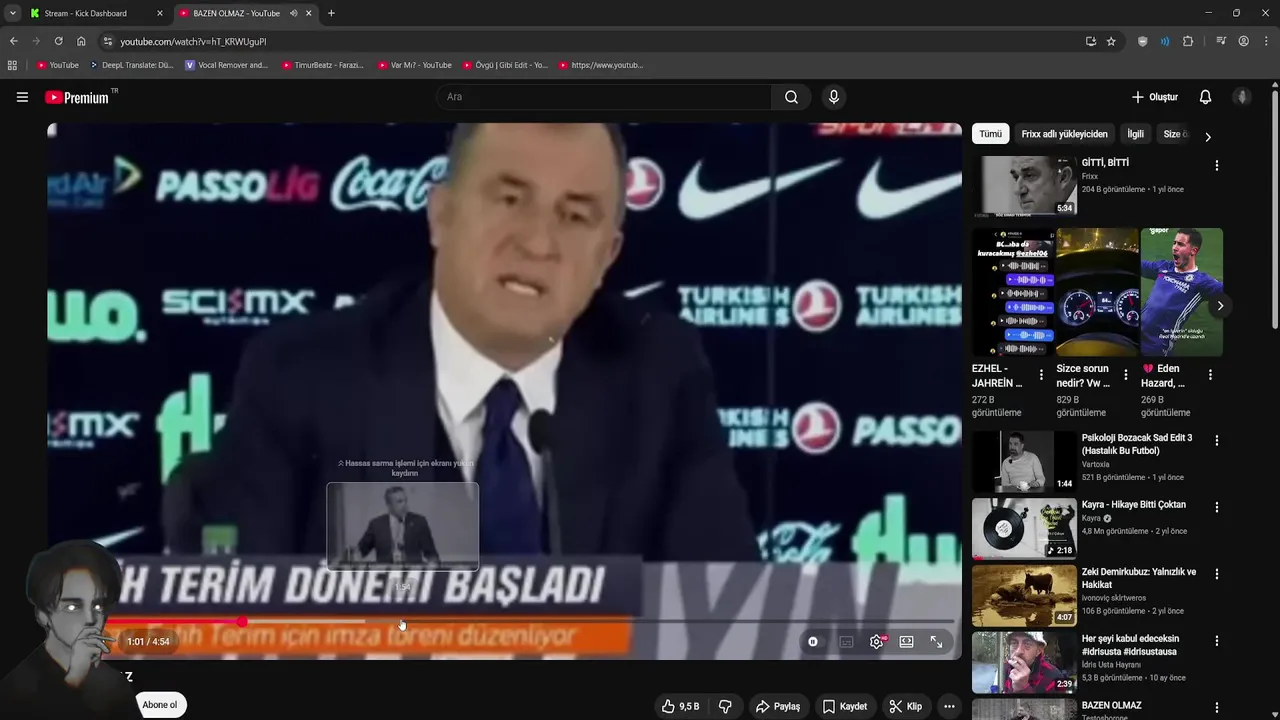1280x720 pixels.
Task: Go back to the previous page
Action: [x=13, y=41]
